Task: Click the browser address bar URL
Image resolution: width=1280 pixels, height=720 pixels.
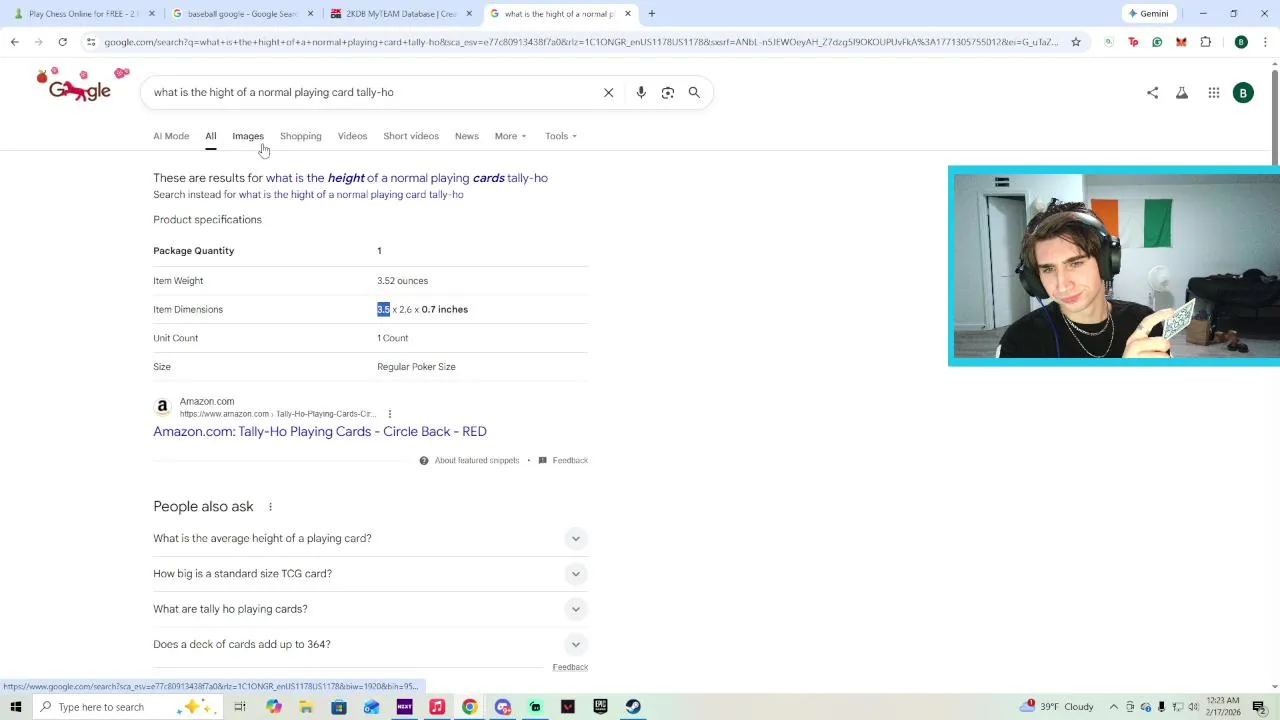Action: tap(580, 42)
